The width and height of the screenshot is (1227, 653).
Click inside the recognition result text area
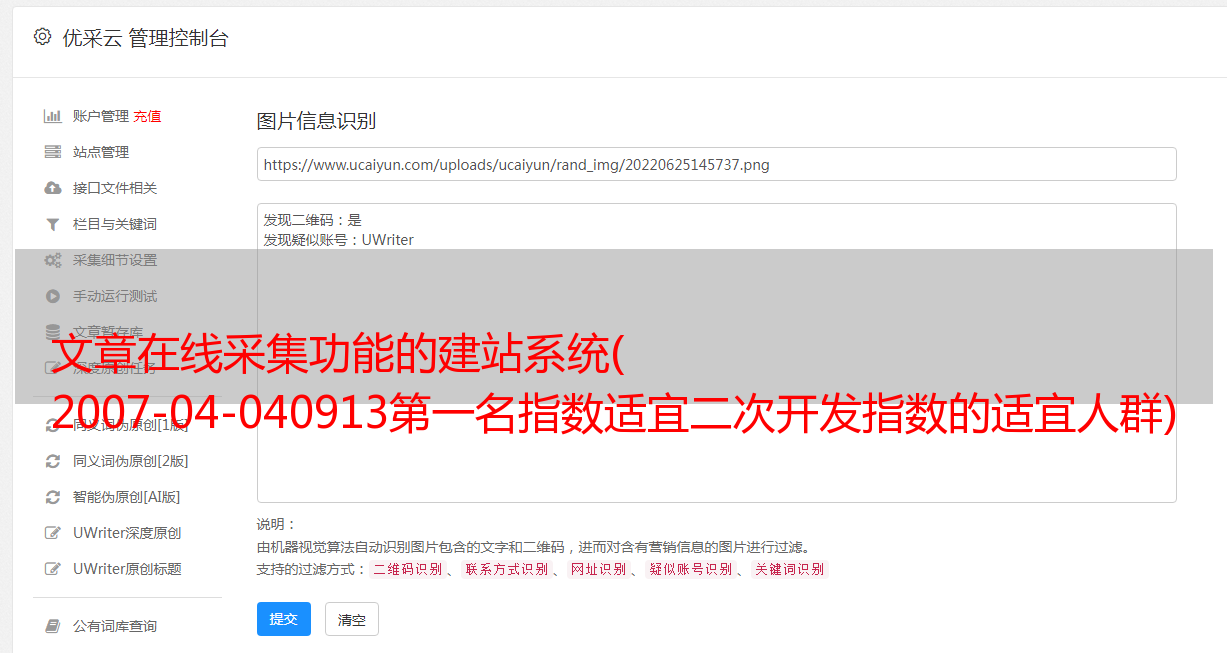tap(716, 352)
